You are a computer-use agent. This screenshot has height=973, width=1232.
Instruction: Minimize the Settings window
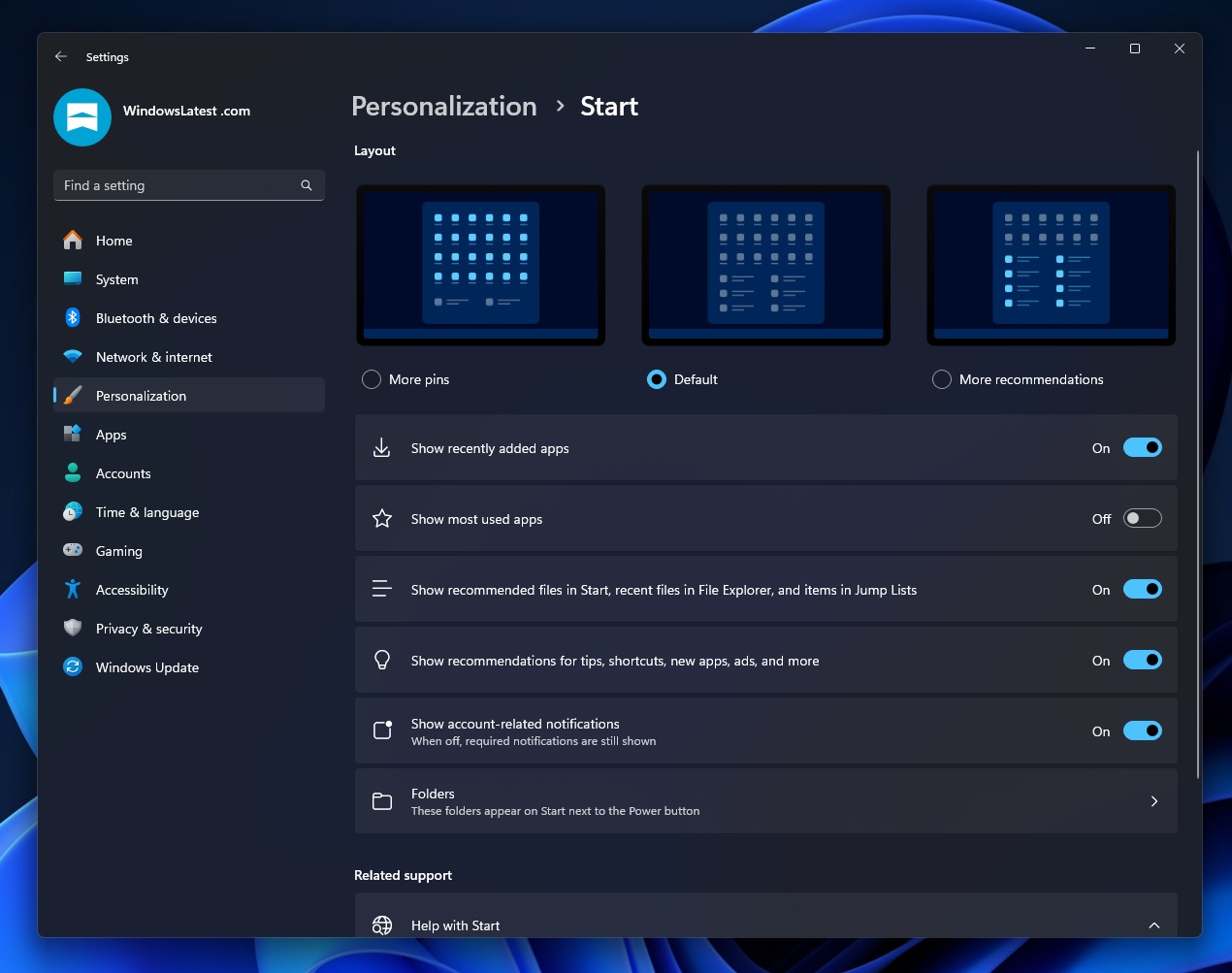click(x=1090, y=49)
